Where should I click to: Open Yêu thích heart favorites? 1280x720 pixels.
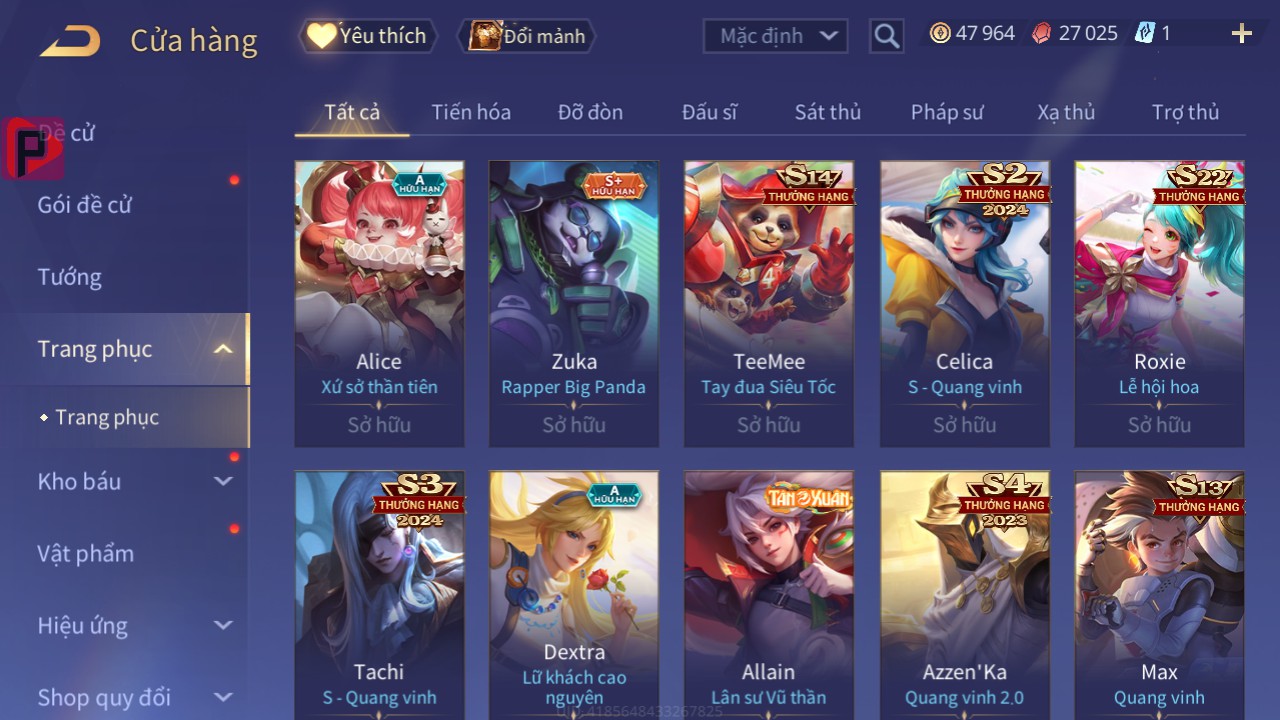368,36
